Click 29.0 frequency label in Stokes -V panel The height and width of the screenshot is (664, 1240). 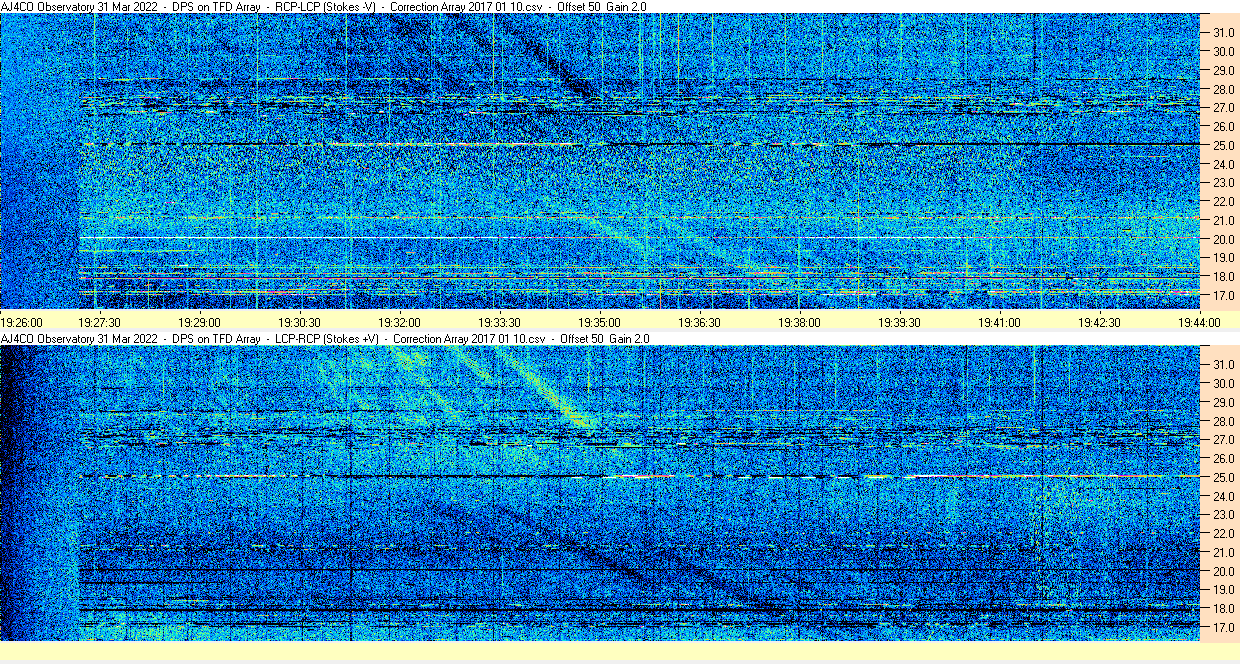[1223, 71]
